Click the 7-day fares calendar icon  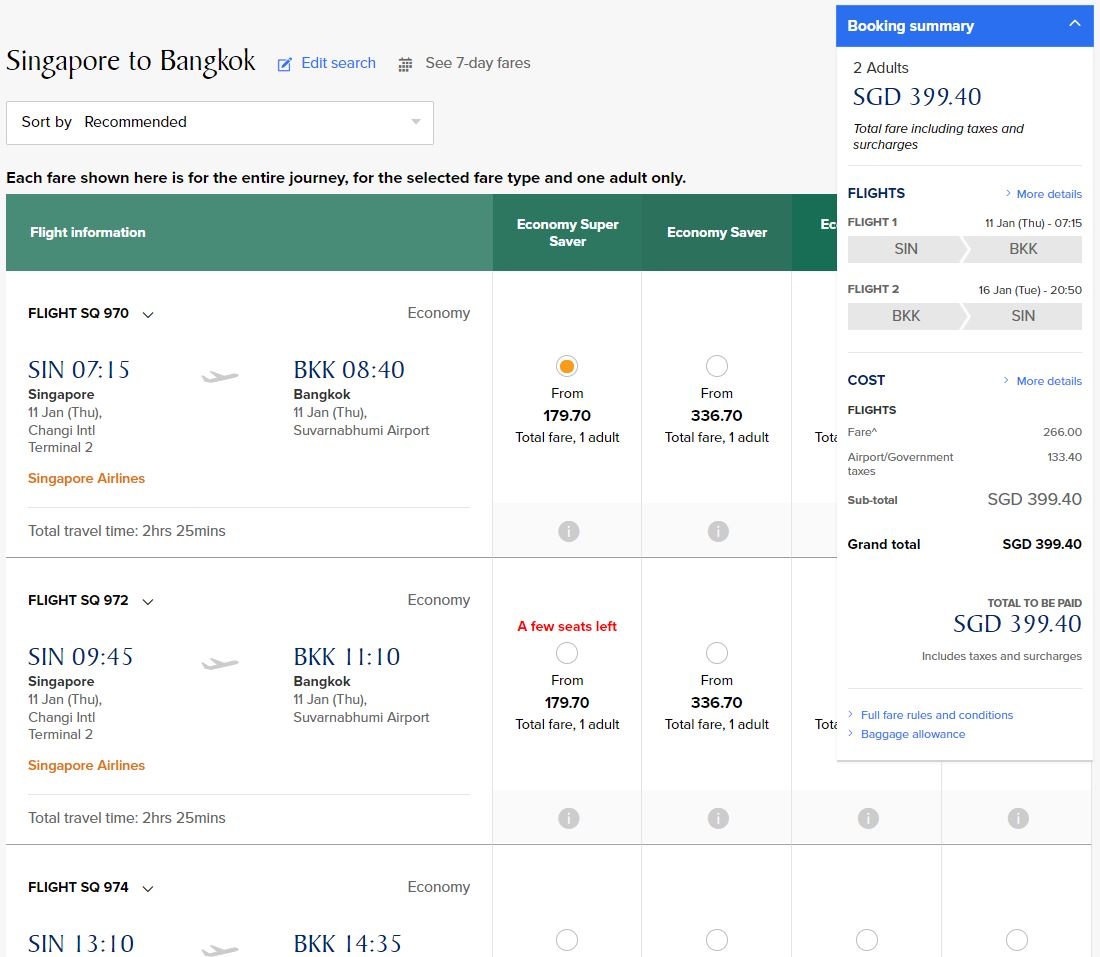click(x=405, y=65)
